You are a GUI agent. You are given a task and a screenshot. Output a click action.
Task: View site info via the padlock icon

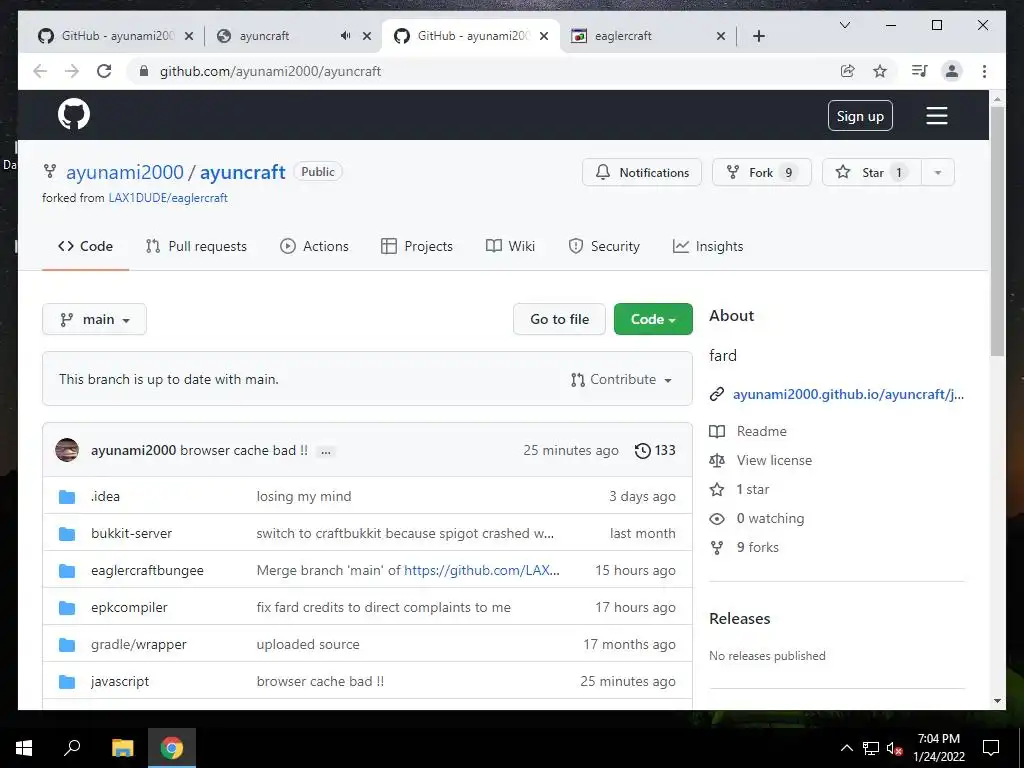click(x=144, y=71)
